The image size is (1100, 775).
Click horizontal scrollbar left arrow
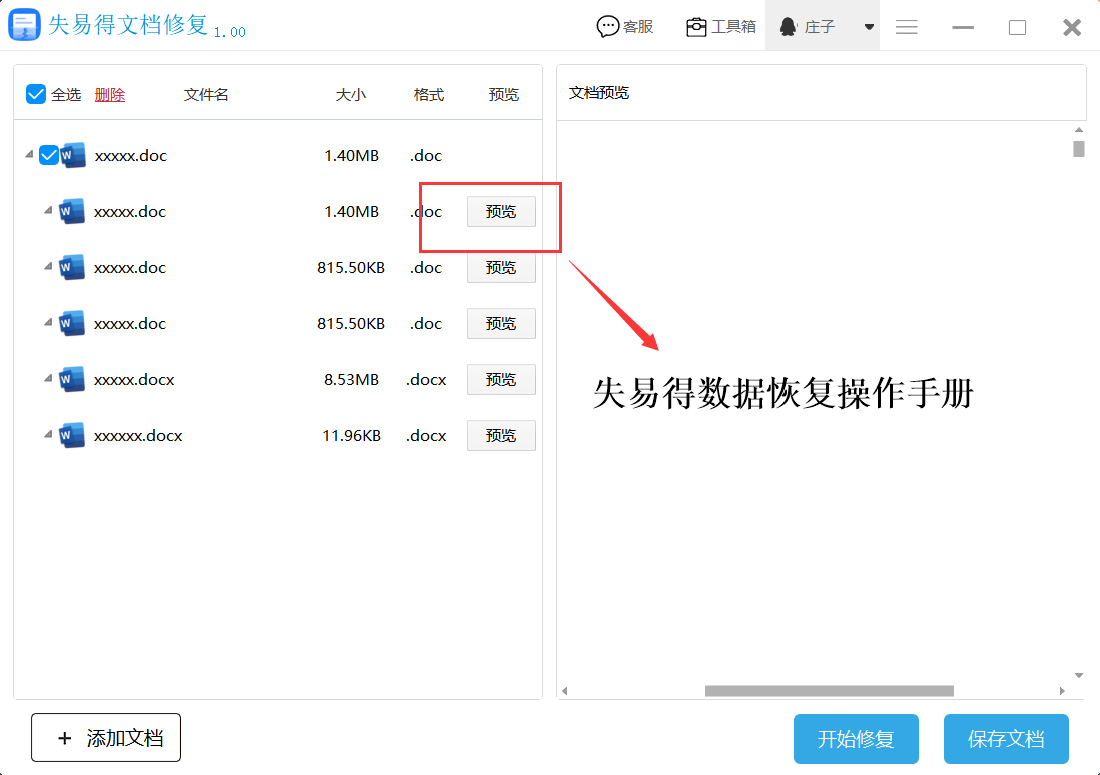click(565, 691)
